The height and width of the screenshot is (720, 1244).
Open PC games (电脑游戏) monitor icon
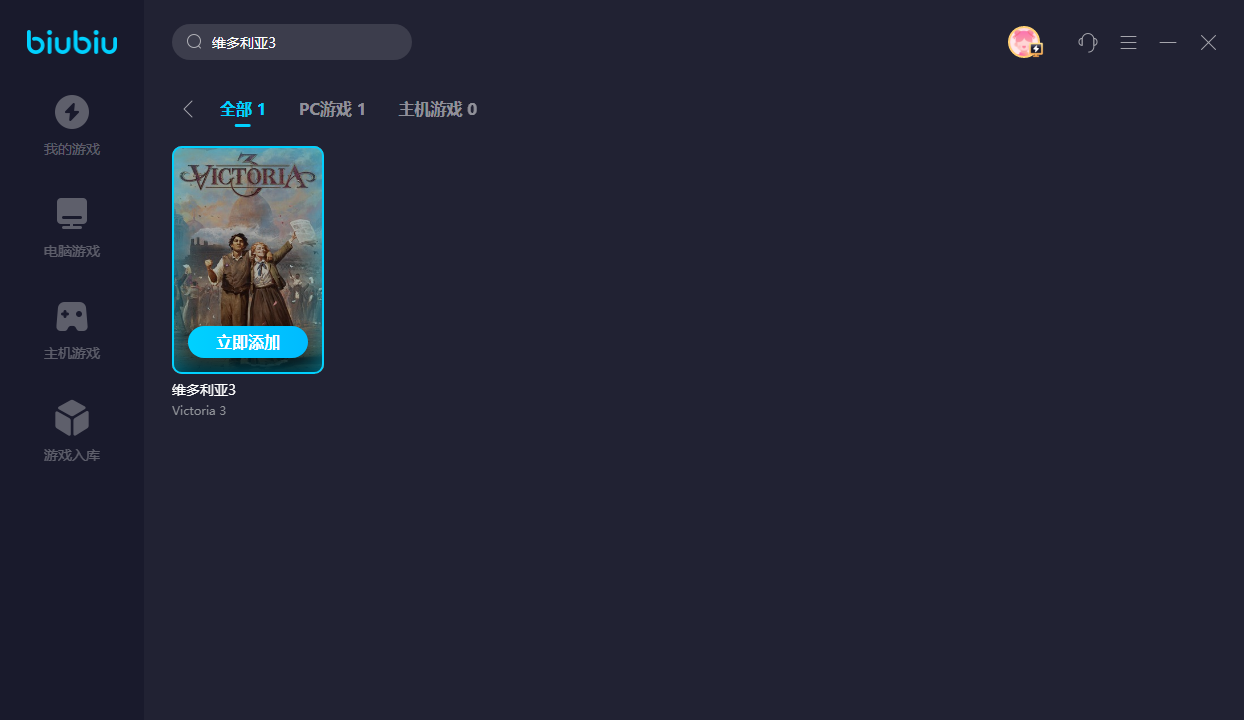tap(72, 214)
